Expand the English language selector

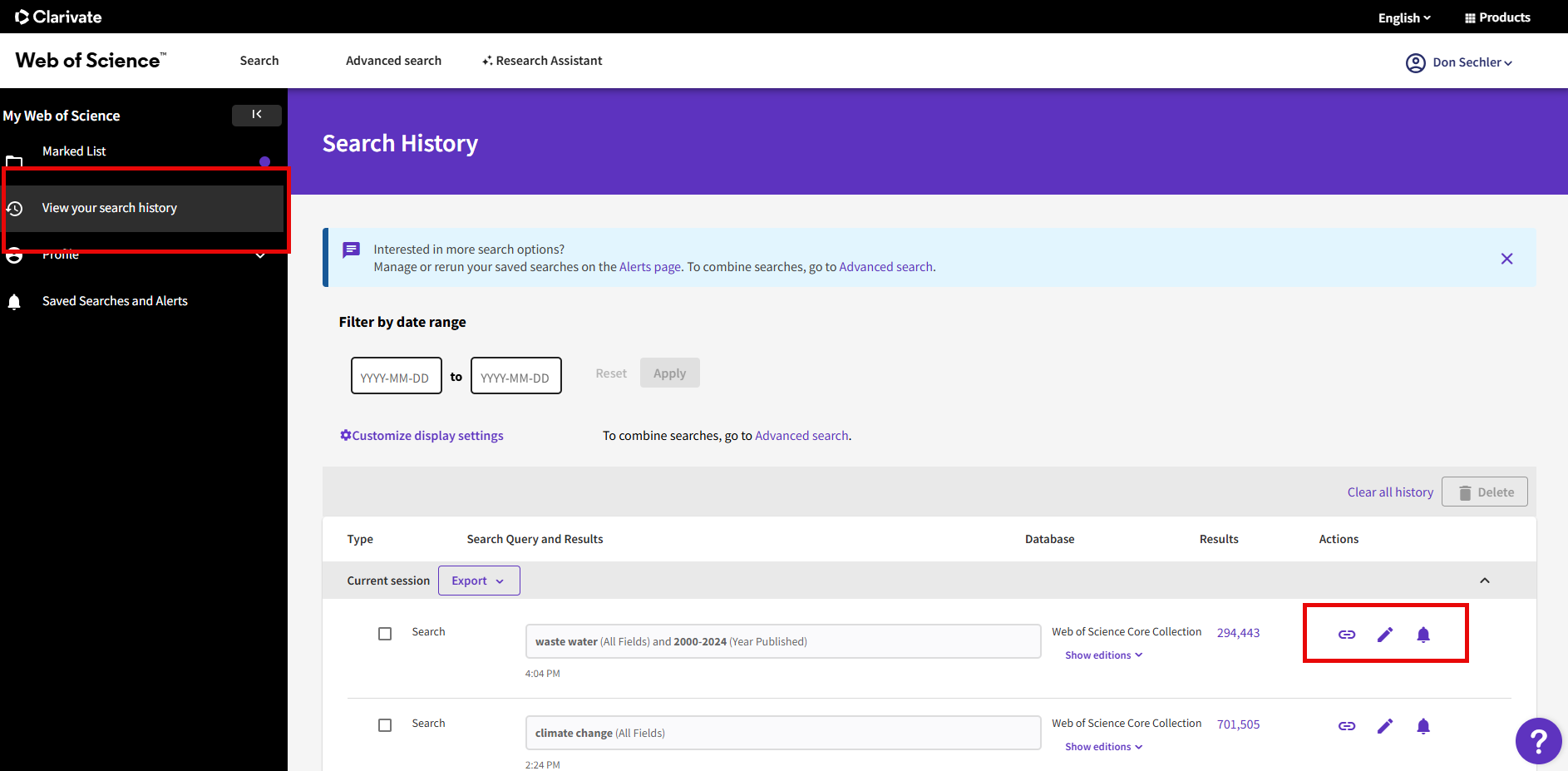coord(1403,17)
